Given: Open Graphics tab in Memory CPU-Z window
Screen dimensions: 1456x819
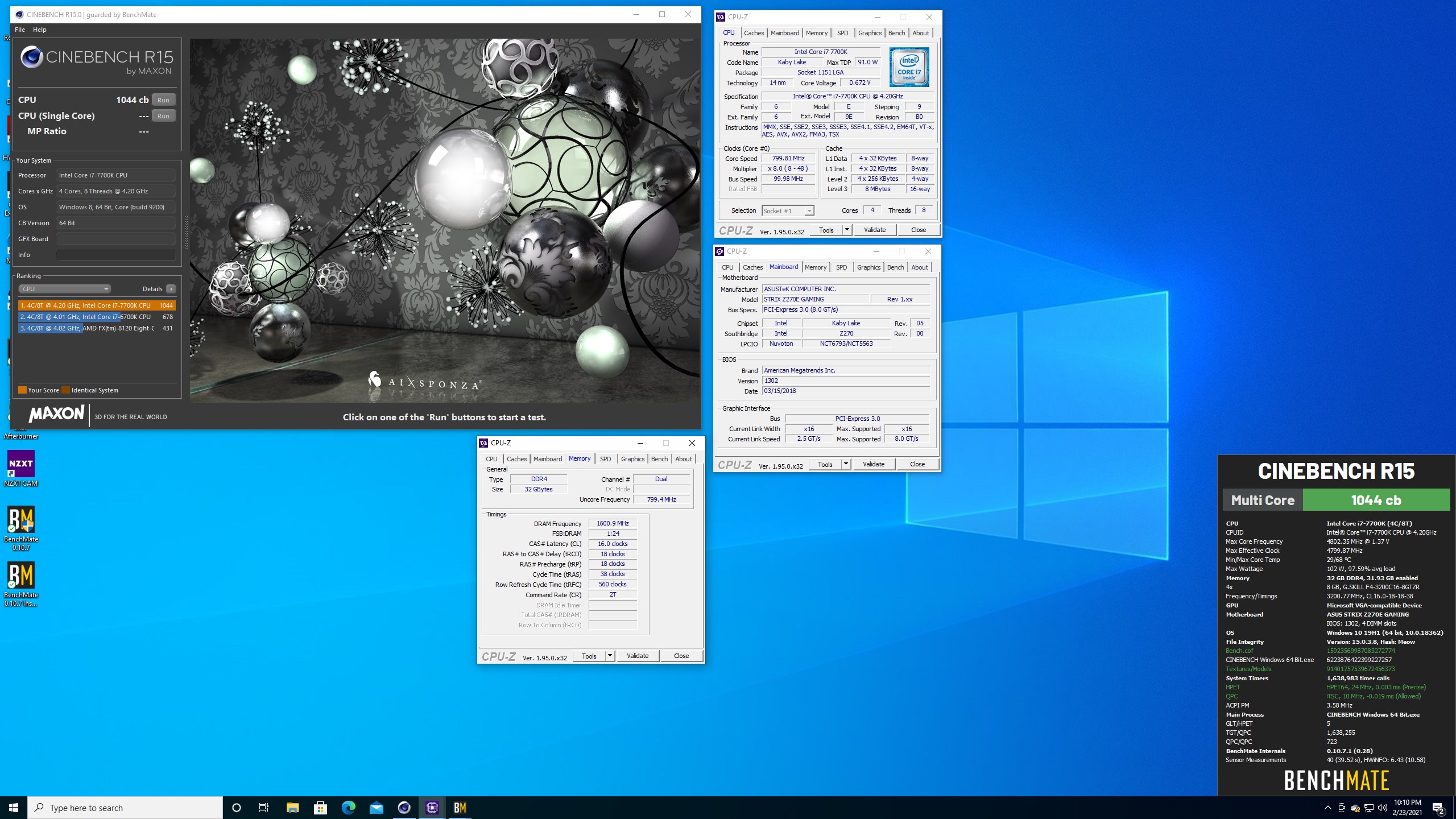Looking at the screenshot, I should 632,459.
